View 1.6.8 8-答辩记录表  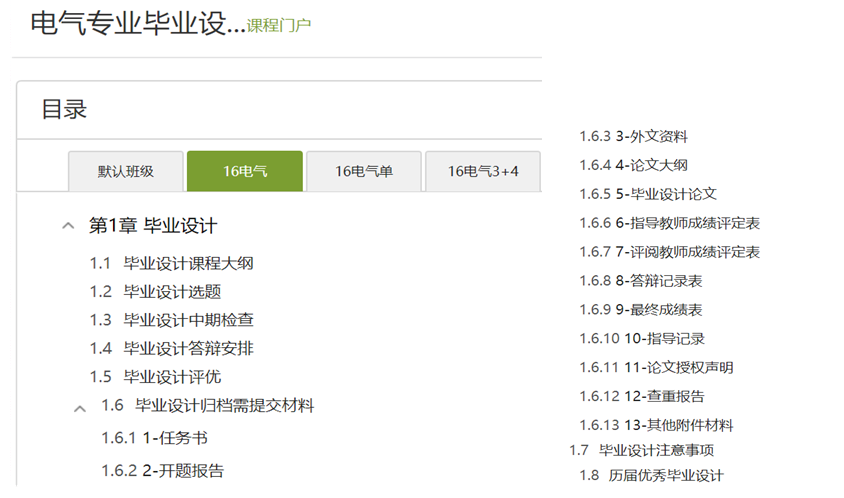(x=641, y=281)
